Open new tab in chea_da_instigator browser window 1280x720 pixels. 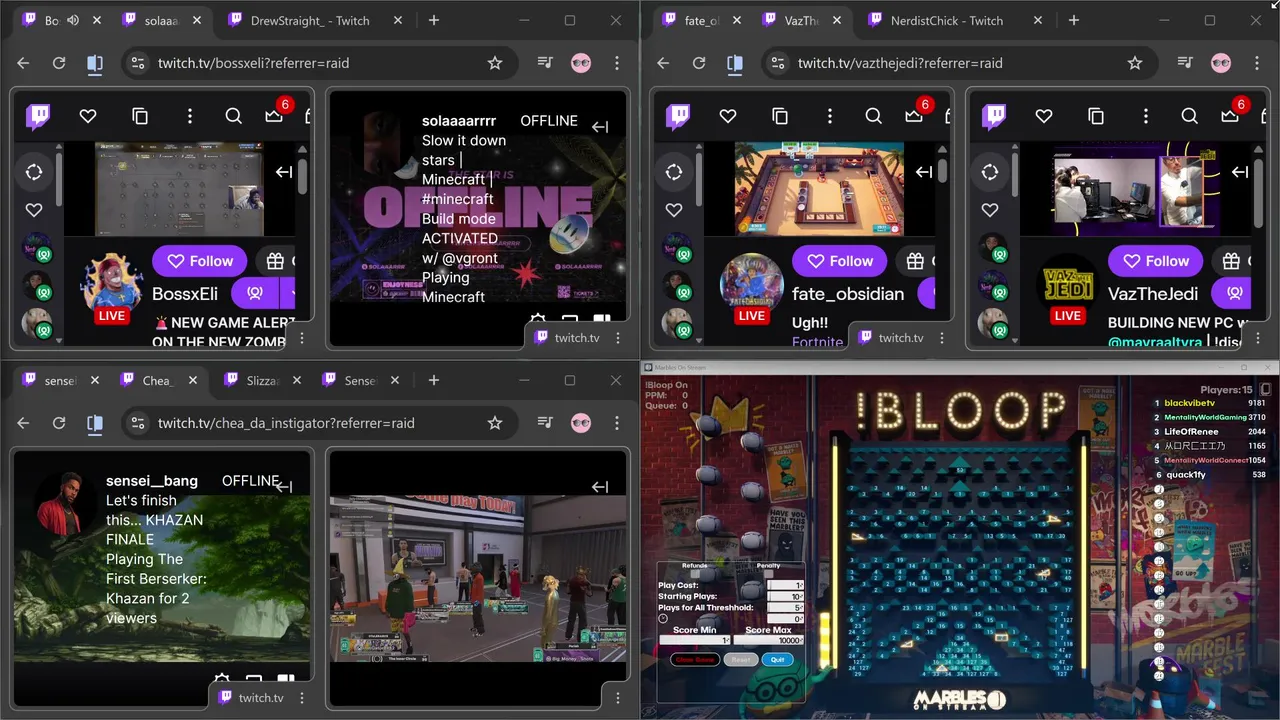pos(434,380)
